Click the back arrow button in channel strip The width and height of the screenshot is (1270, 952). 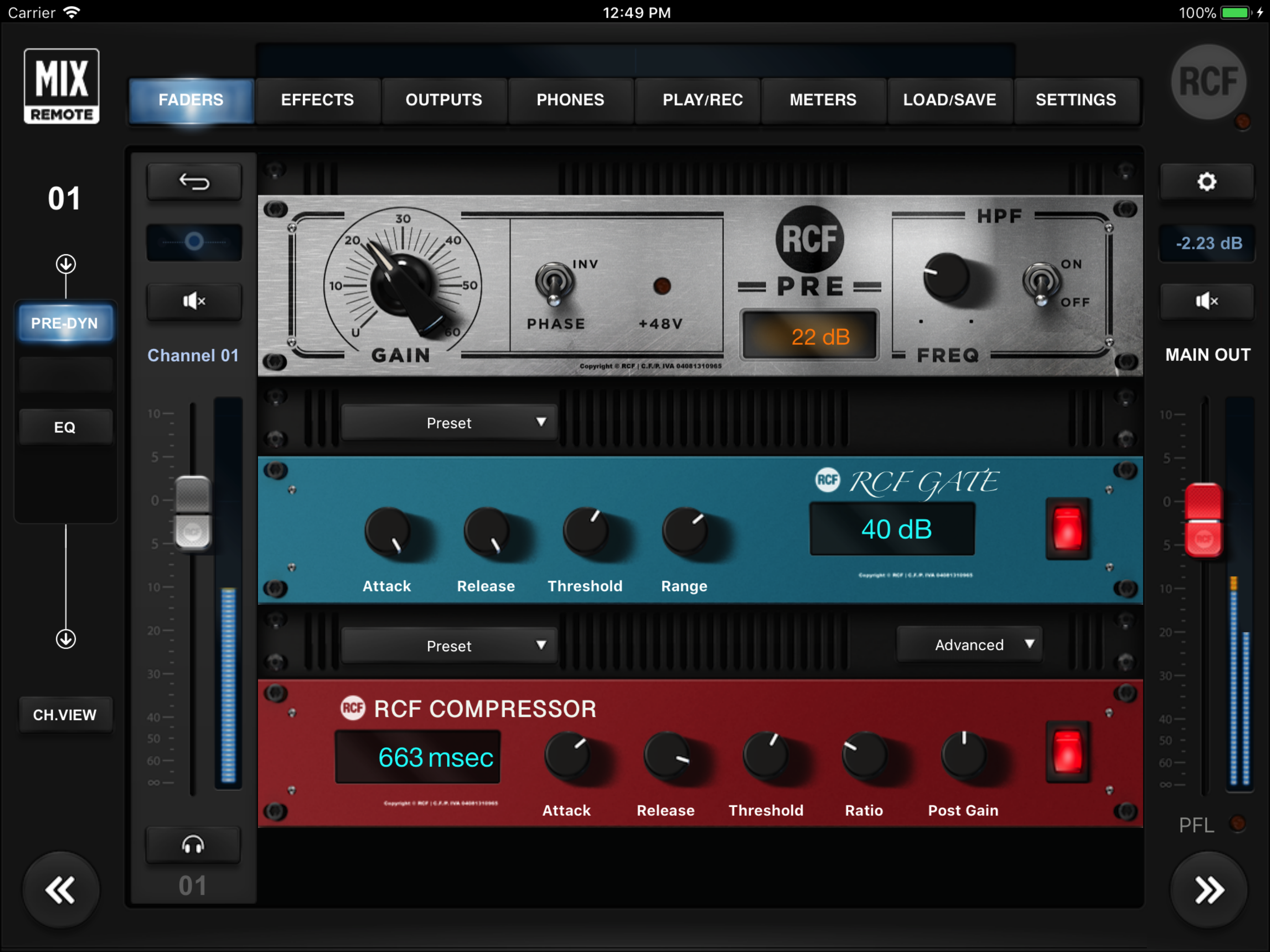tap(194, 182)
